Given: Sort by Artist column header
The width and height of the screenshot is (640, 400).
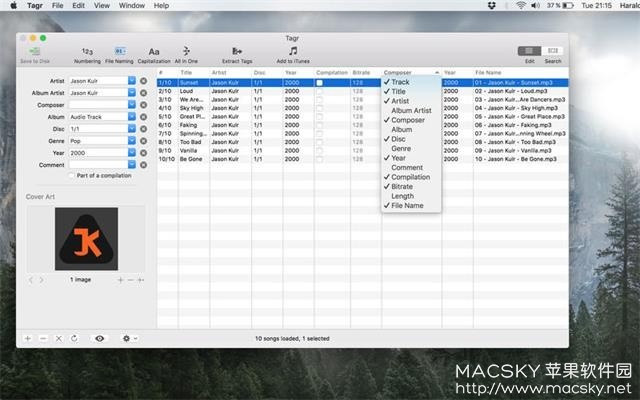Looking at the screenshot, I should click(231, 73).
